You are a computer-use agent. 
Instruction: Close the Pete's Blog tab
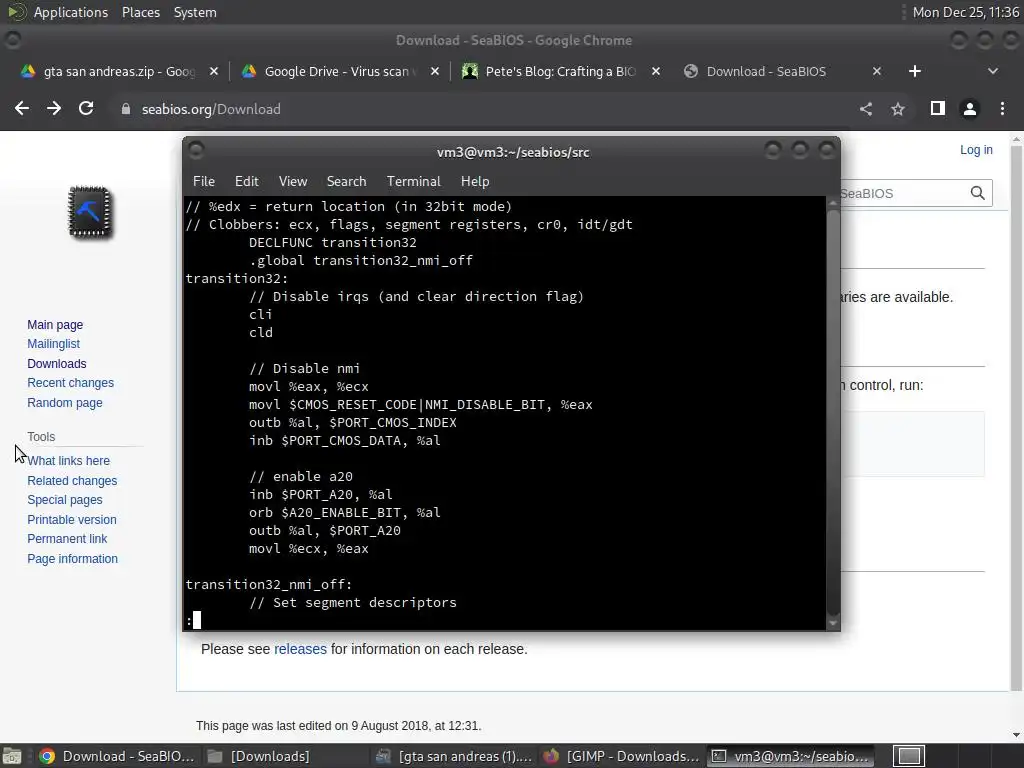[656, 71]
